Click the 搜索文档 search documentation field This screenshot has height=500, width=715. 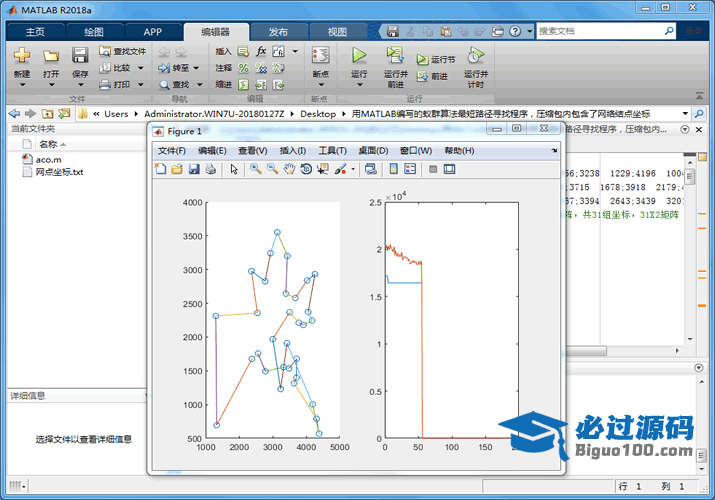(x=600, y=31)
